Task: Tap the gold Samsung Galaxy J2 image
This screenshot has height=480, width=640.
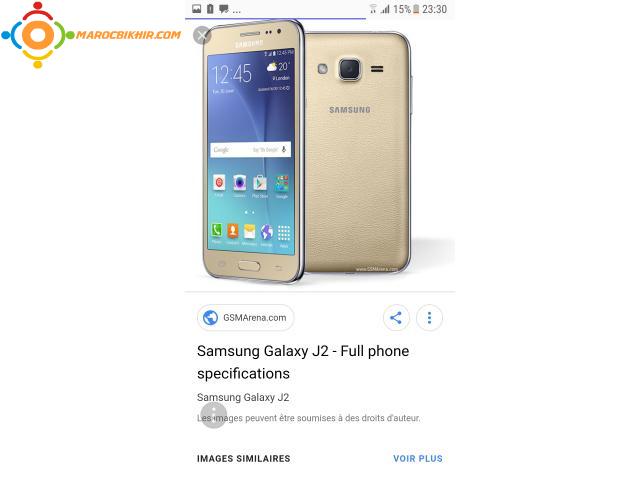Action: (307, 151)
